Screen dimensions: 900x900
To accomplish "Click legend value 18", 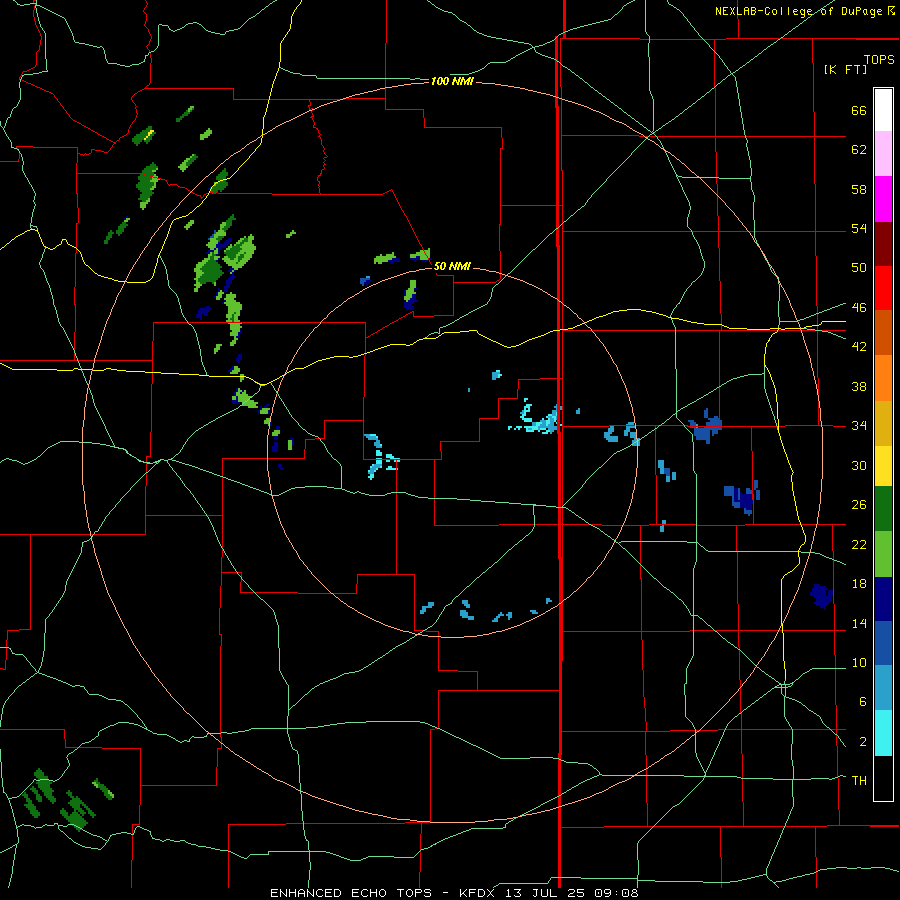I will pos(859,584).
